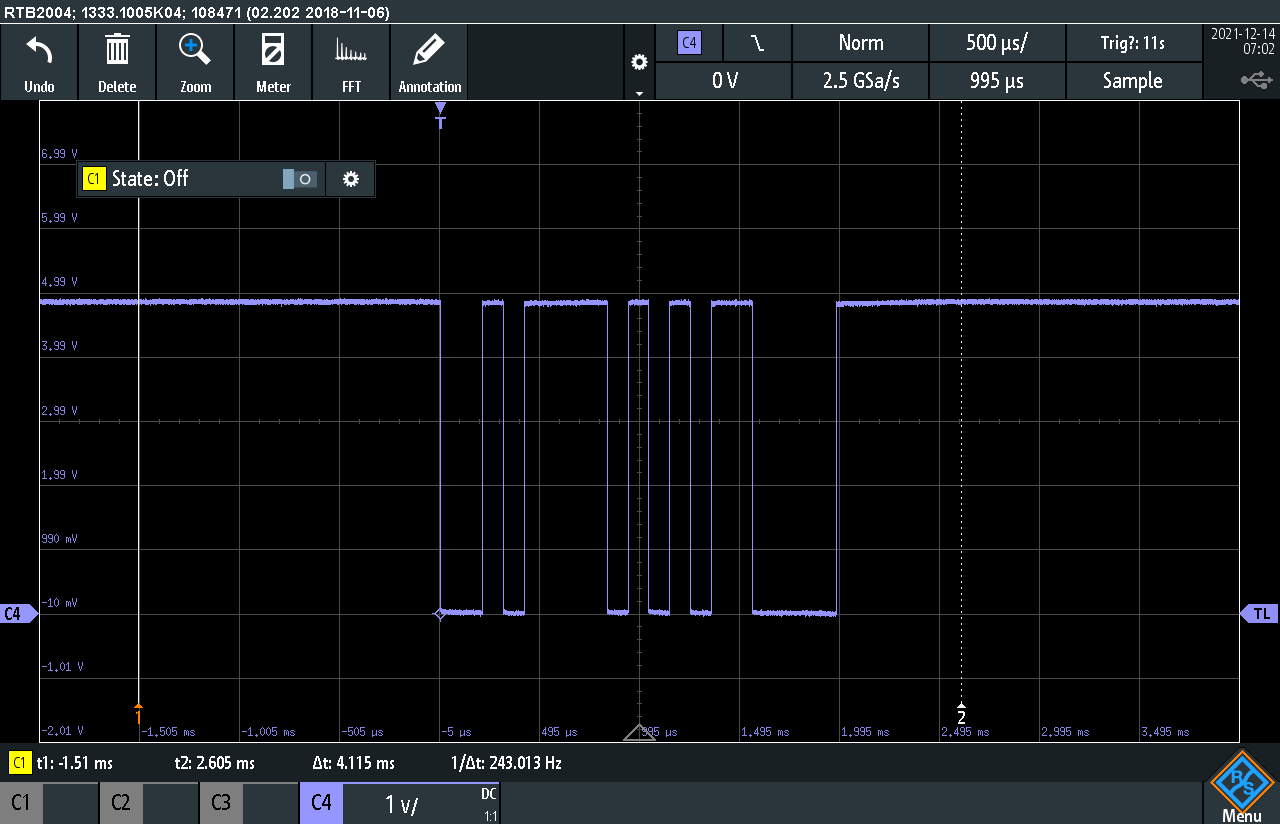
Task: Open the Norm trigger mode setting
Action: pyautogui.click(x=860, y=43)
